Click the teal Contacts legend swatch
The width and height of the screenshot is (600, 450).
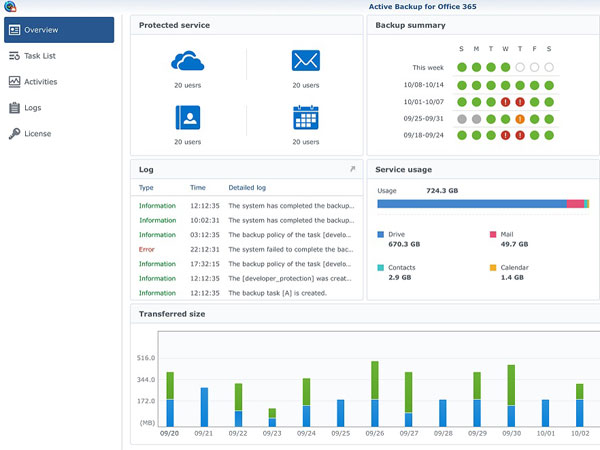pyautogui.click(x=380, y=267)
